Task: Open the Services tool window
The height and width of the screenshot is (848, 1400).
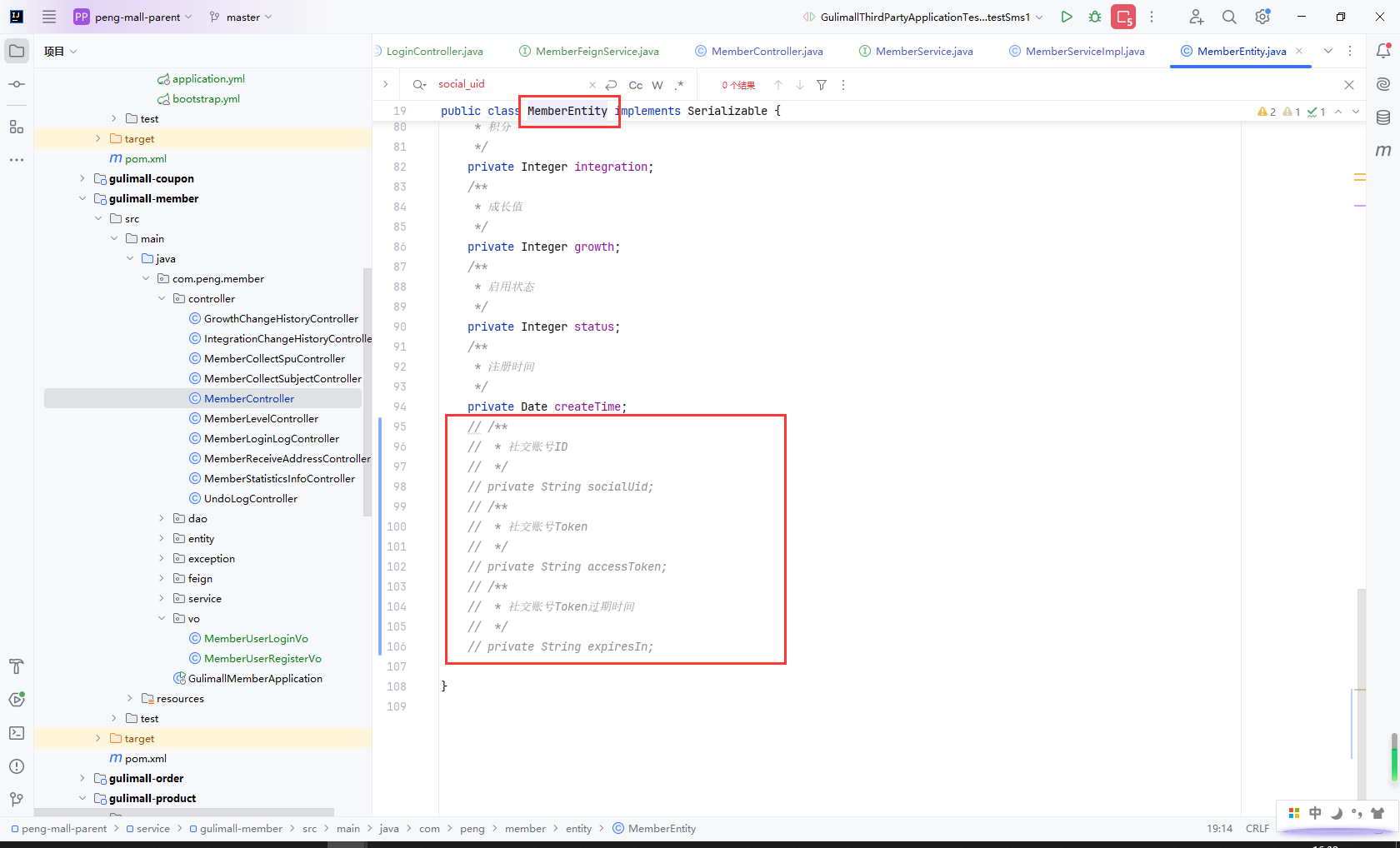Action: pos(17,700)
